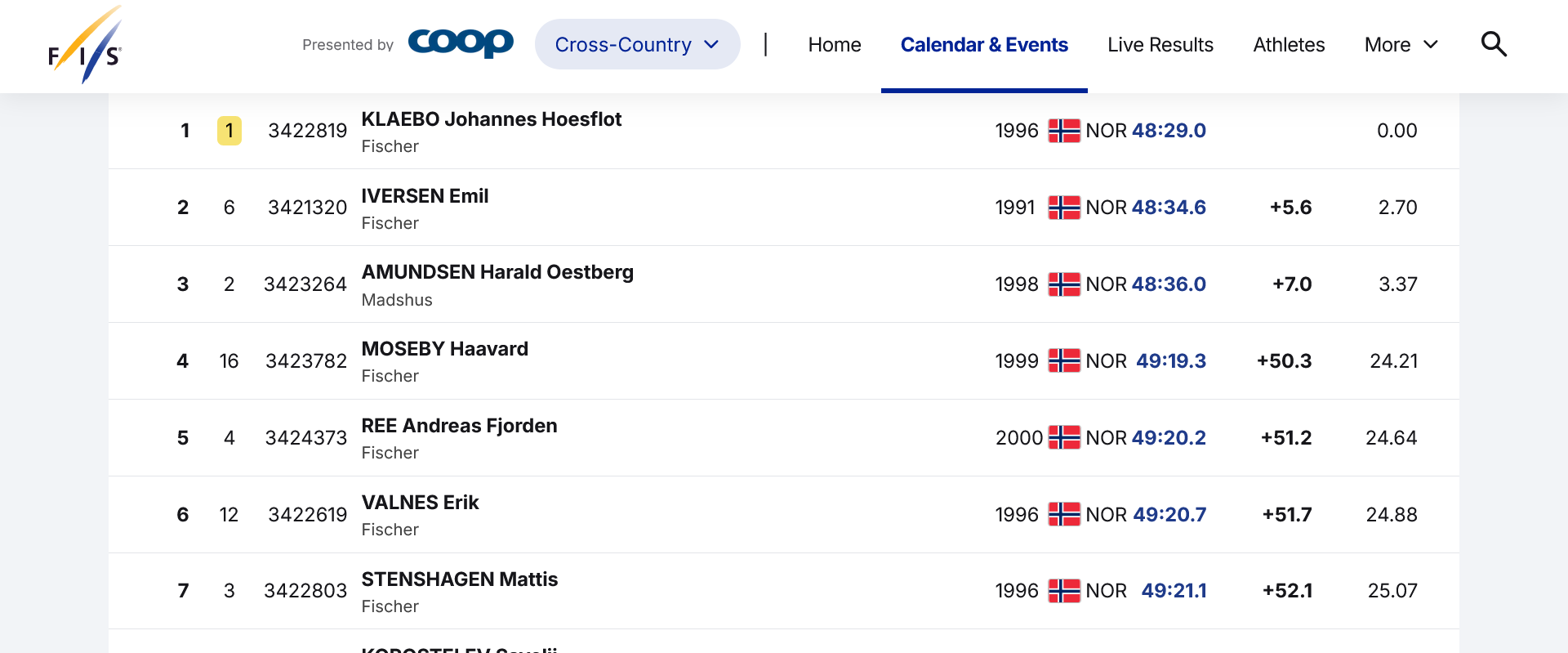Click the flag beside Moseby Haavard
Screen dimensions: 1568x653
[1063, 361]
